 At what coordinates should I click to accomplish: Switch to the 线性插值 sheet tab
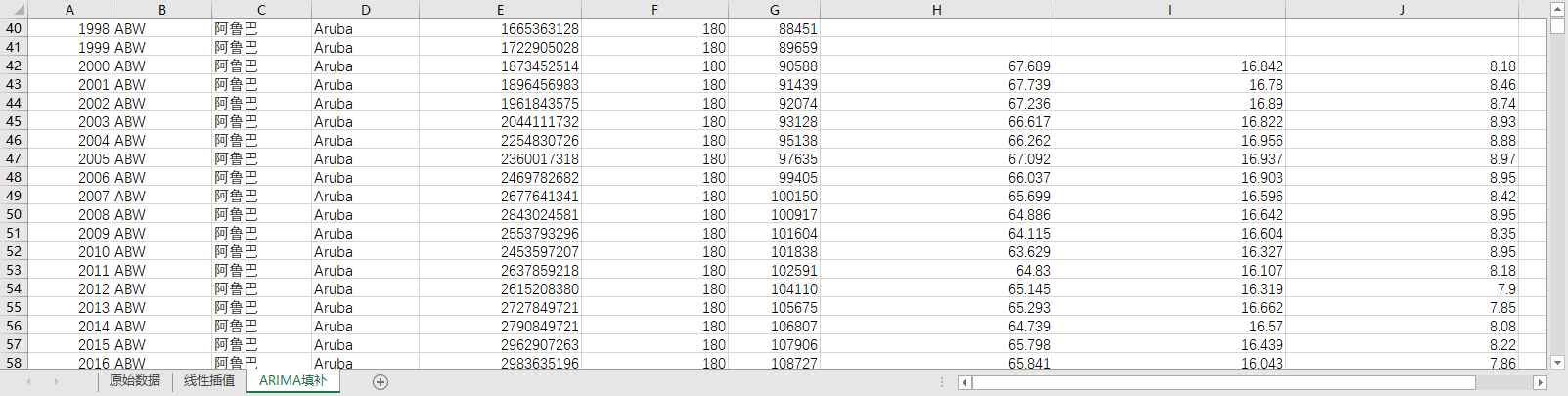[209, 381]
